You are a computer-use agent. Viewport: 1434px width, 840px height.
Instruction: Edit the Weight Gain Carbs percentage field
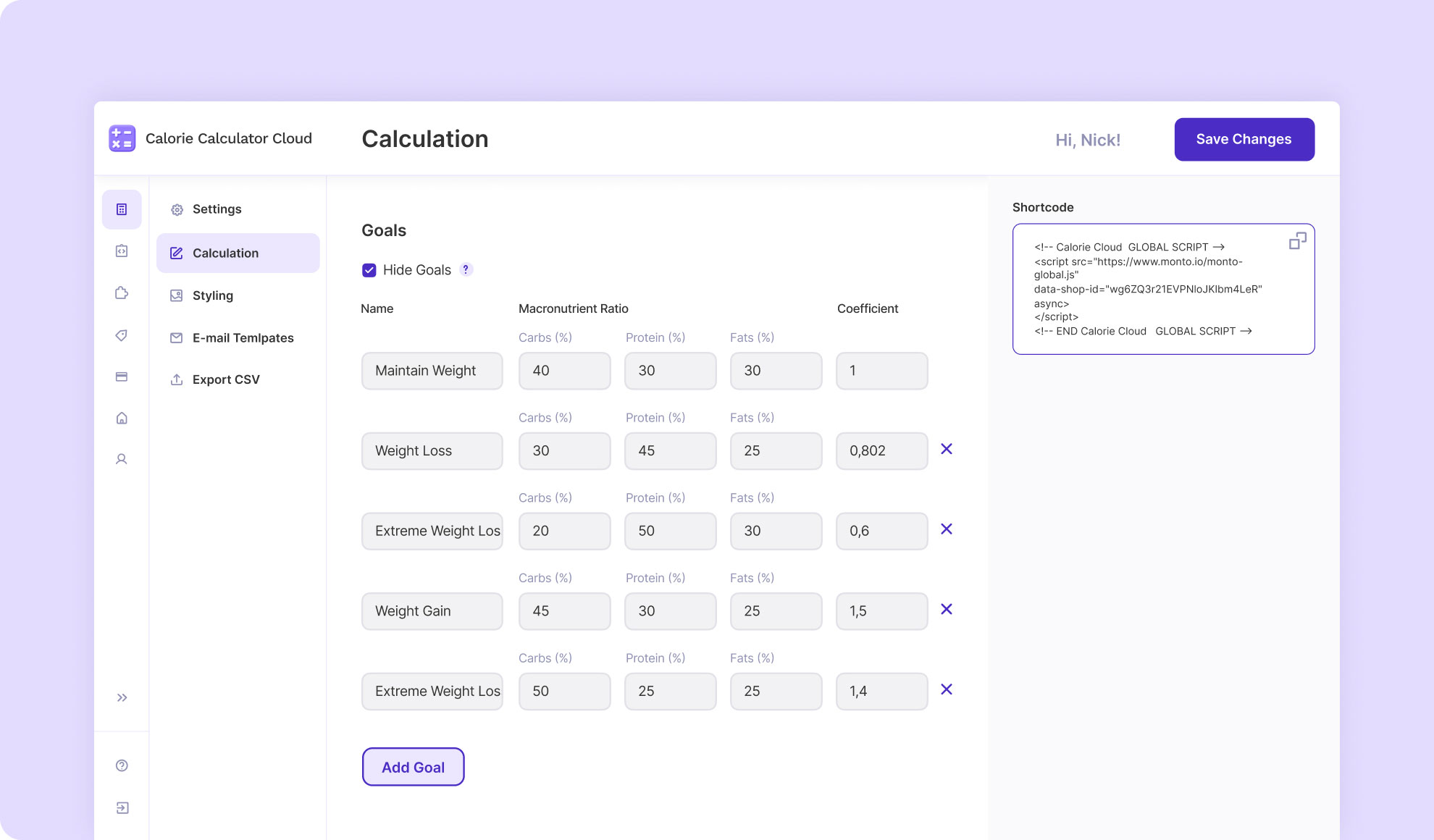click(x=563, y=610)
